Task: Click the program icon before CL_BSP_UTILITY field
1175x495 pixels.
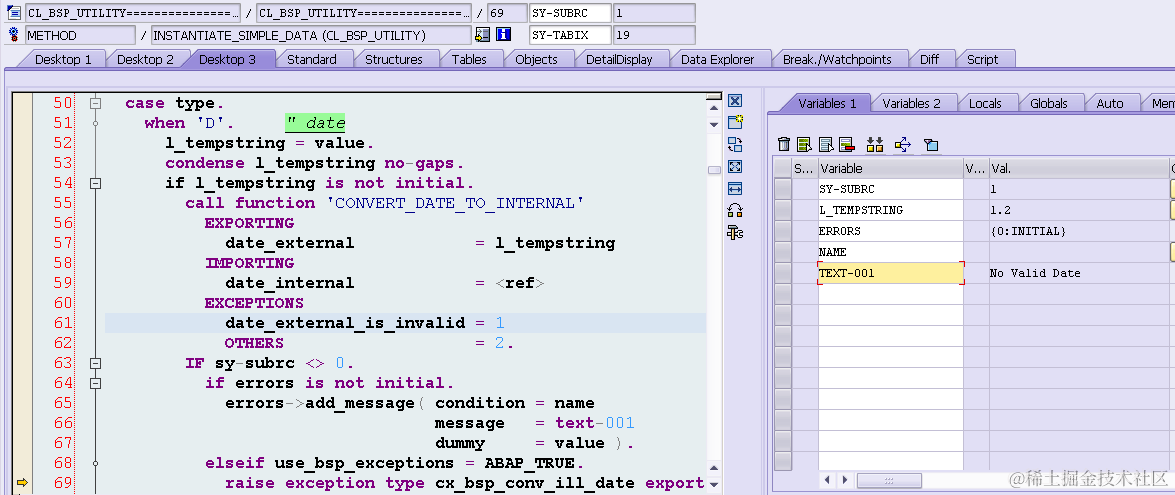Action: tap(14, 13)
